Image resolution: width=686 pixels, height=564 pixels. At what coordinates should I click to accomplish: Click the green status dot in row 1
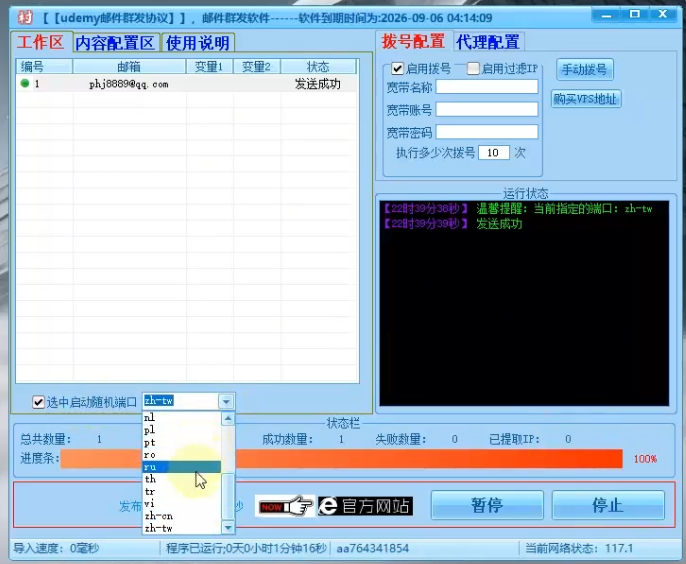(25, 83)
